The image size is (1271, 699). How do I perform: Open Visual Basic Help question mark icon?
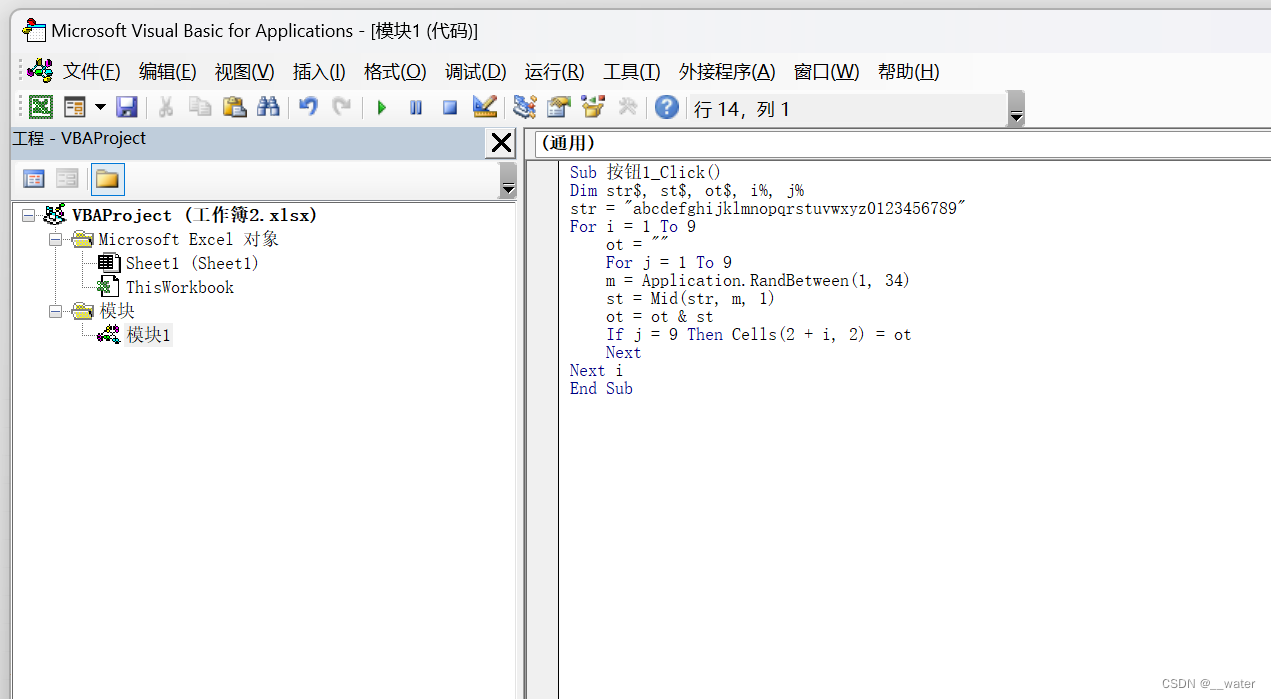coord(667,107)
